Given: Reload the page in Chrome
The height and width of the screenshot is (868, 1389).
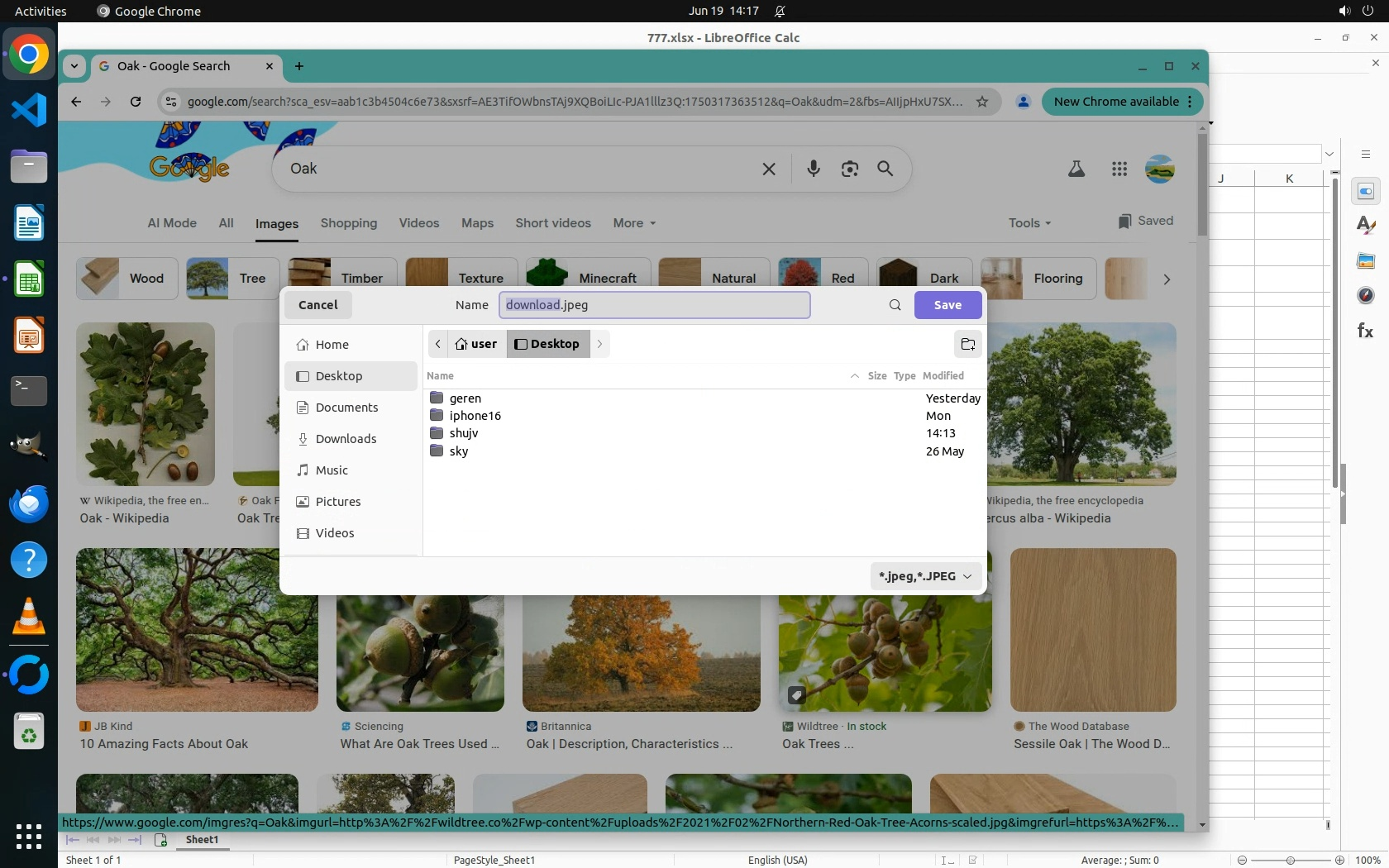Looking at the screenshot, I should click(136, 102).
